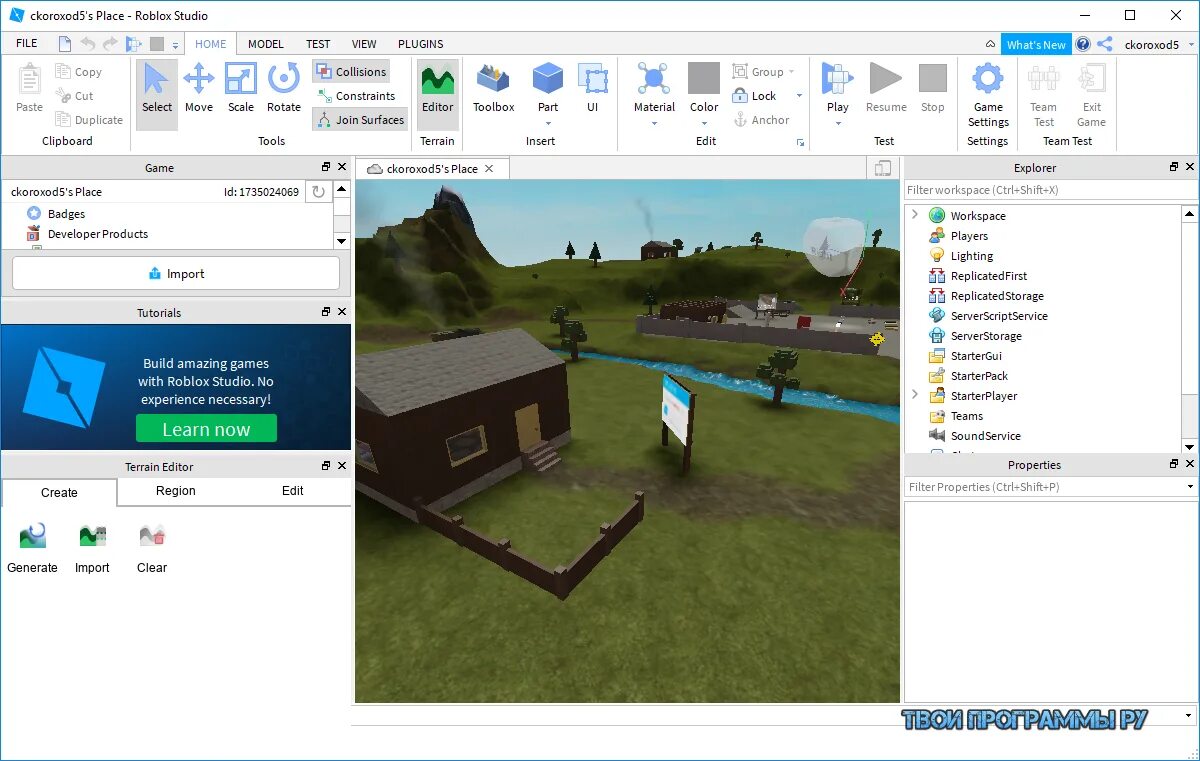Activate the Scale tool
This screenshot has height=761, width=1200.
pos(241,90)
